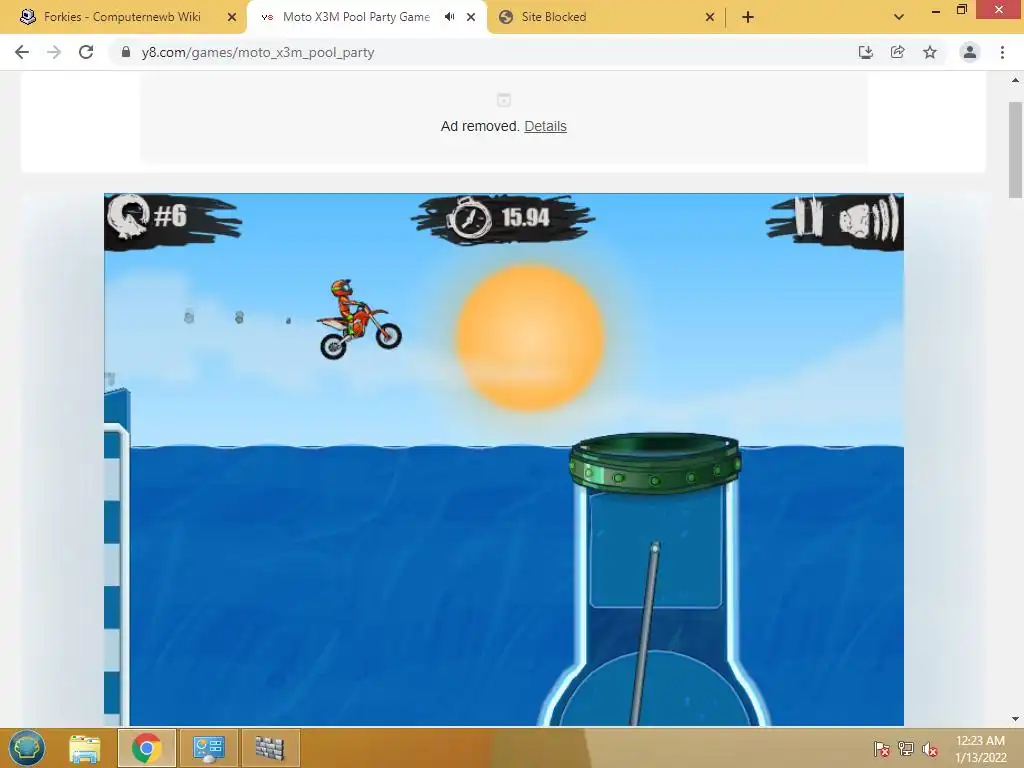This screenshot has width=1024, height=768.
Task: Reload the y8.com page
Action: pos(86,52)
